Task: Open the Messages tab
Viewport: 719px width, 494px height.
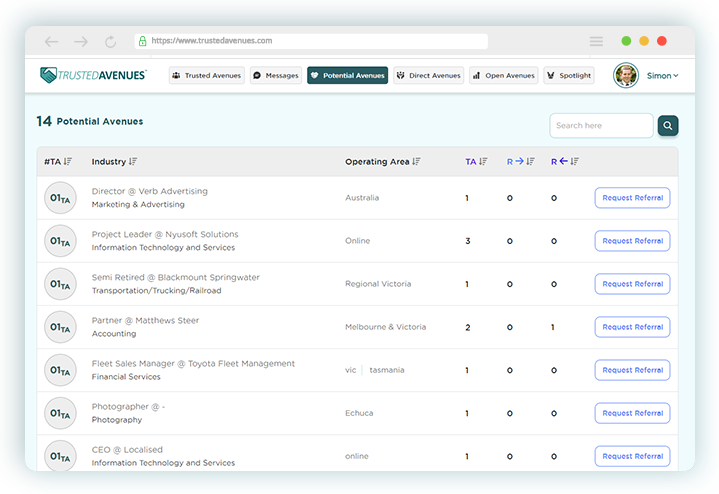Action: click(276, 75)
